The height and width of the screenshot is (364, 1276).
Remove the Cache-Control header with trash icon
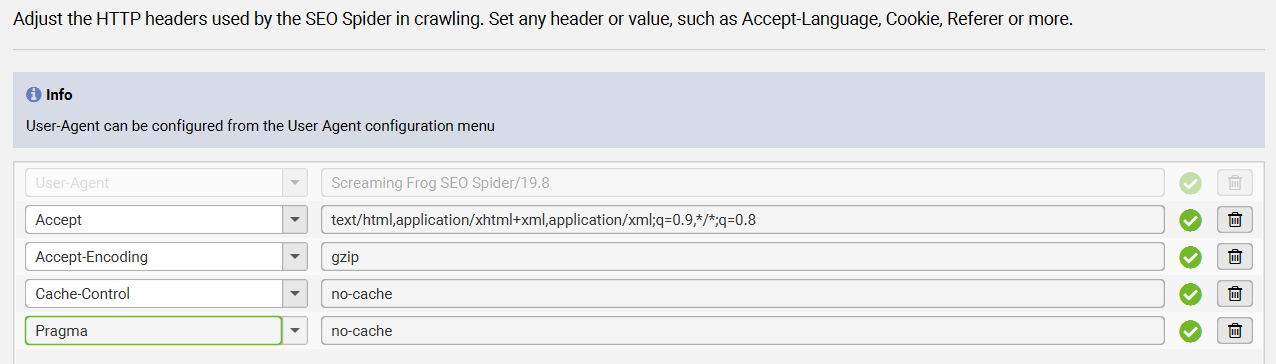click(1234, 294)
